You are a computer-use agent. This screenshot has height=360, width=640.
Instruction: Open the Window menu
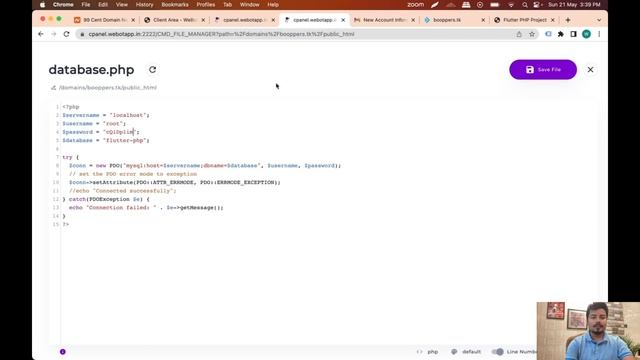[249, 4]
